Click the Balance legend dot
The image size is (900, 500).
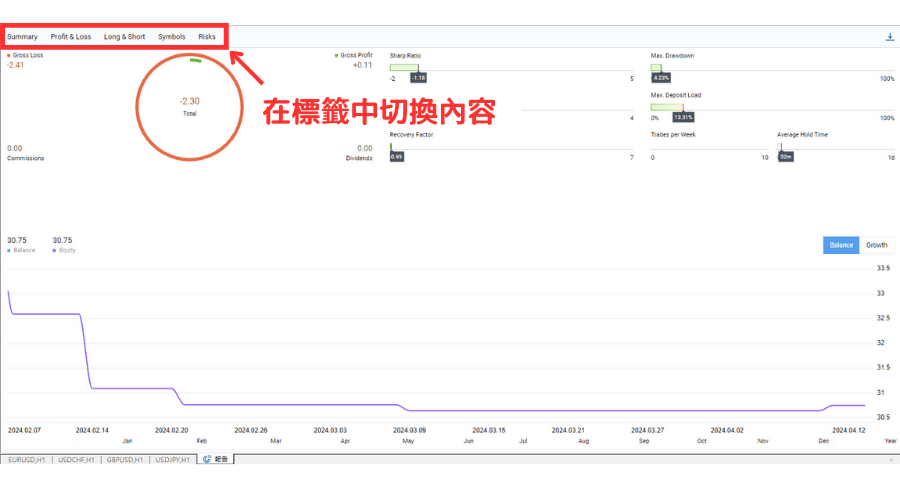(9, 250)
